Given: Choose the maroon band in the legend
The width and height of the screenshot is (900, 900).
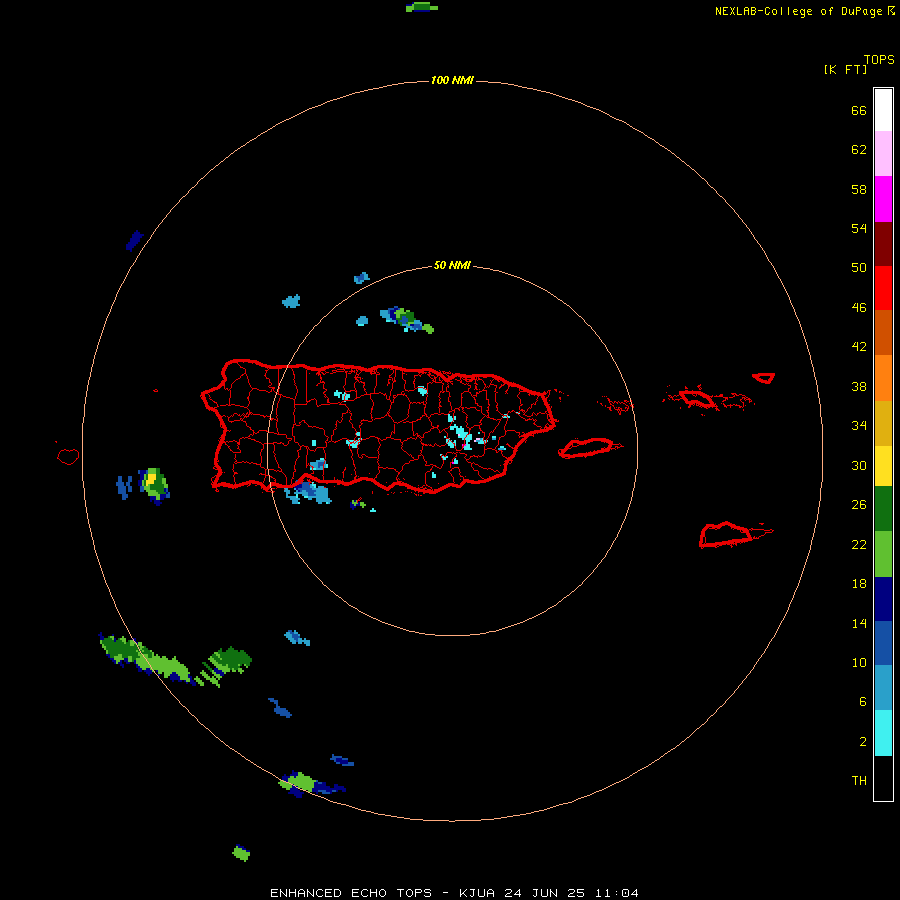Looking at the screenshot, I should [883, 244].
